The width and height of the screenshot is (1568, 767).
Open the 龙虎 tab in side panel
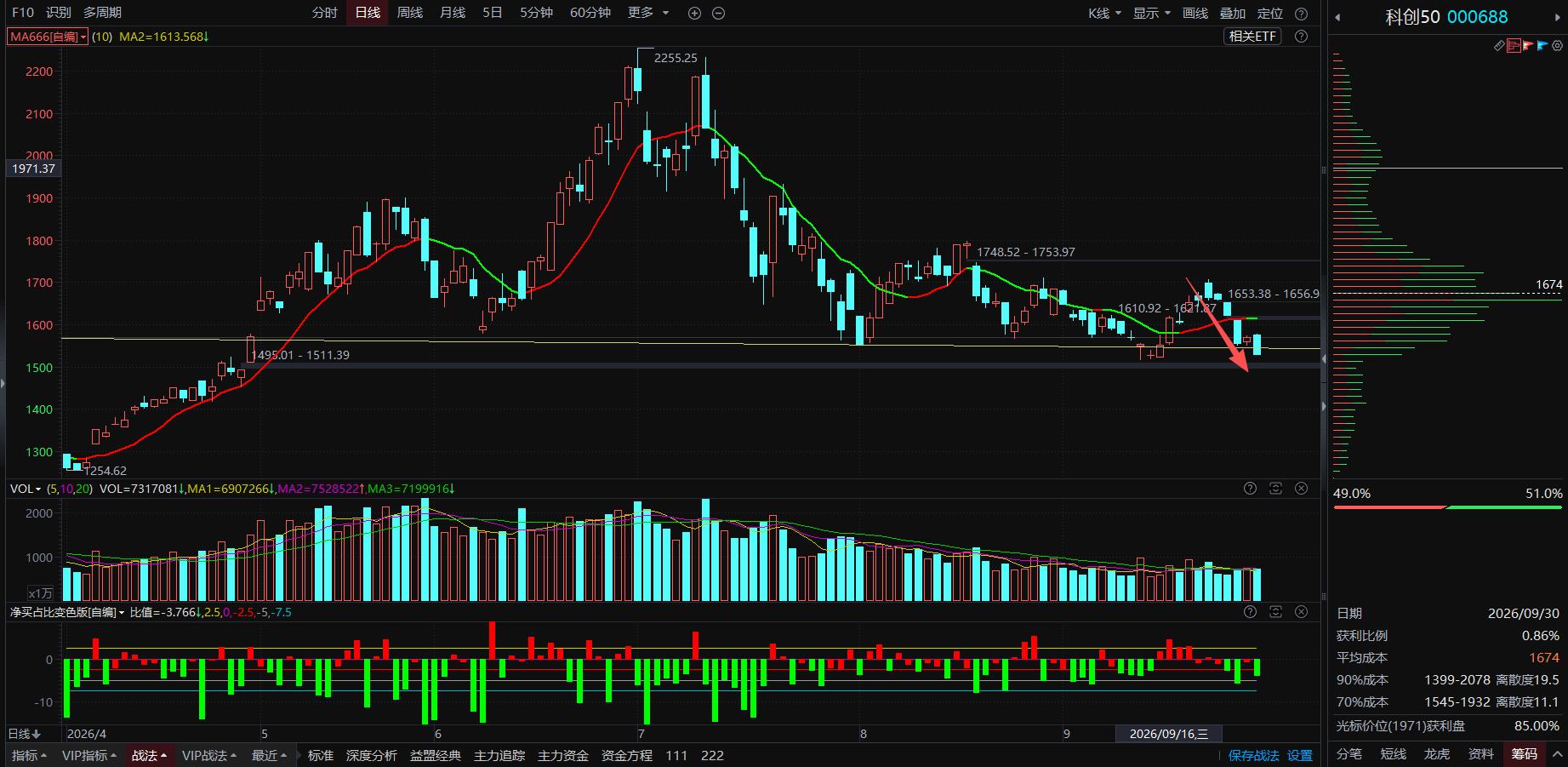pyautogui.click(x=1436, y=753)
